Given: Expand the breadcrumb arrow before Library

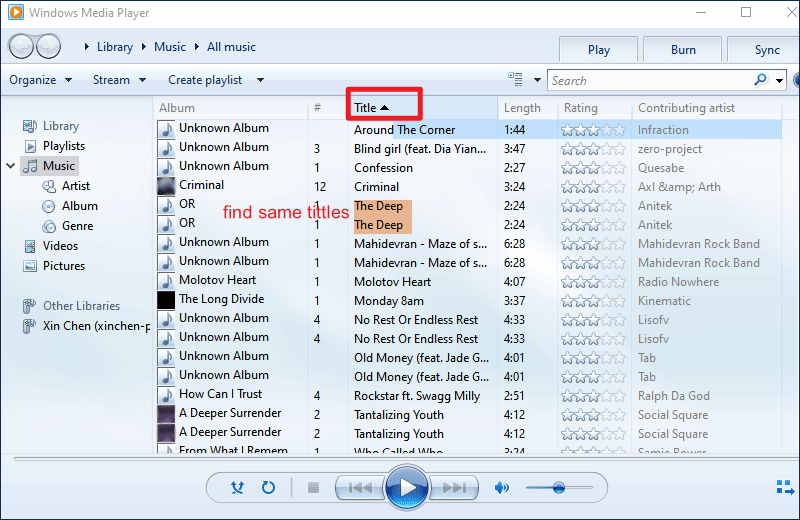Looking at the screenshot, I should coord(87,47).
